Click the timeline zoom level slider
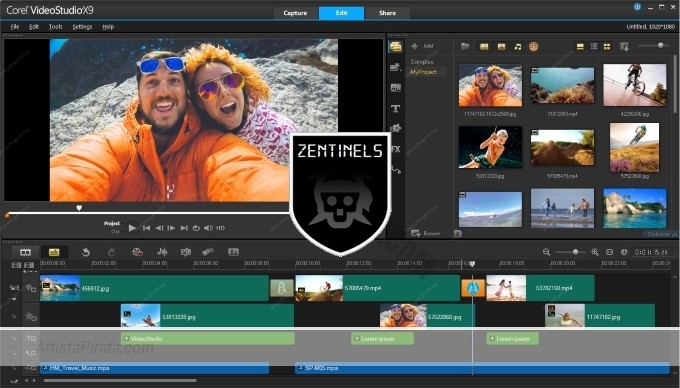Viewport: 680px width, 388px height. pyautogui.click(x=571, y=252)
